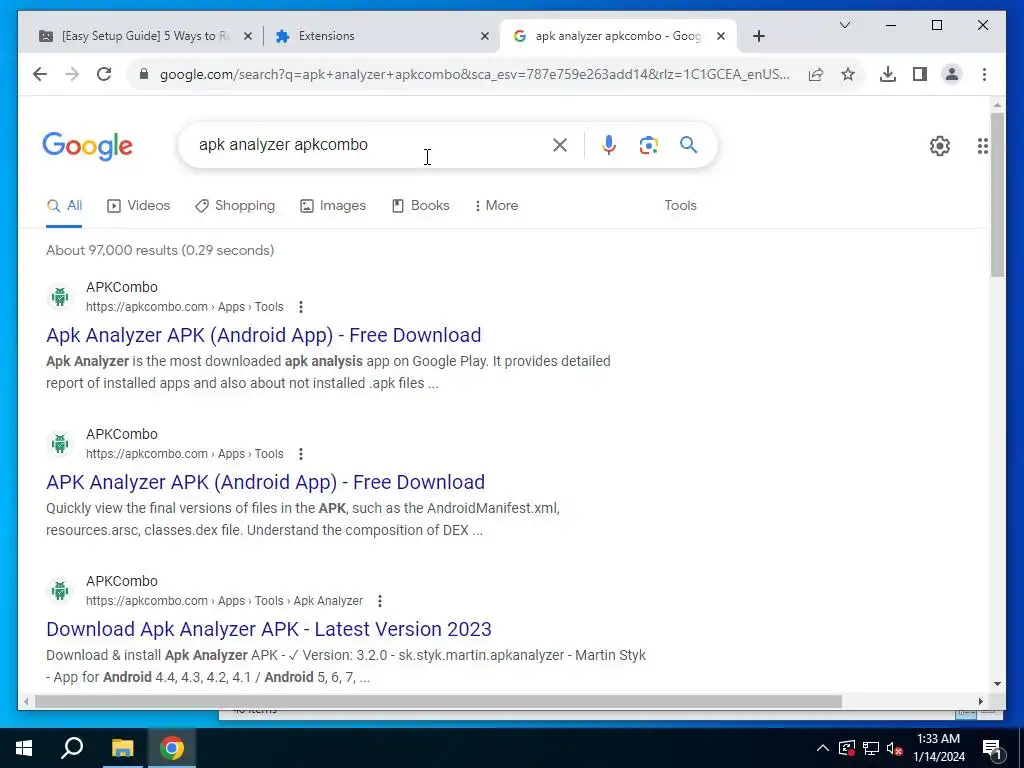Screen dimensions: 1024x768
Task: Close the Extensions tab
Action: (x=485, y=37)
